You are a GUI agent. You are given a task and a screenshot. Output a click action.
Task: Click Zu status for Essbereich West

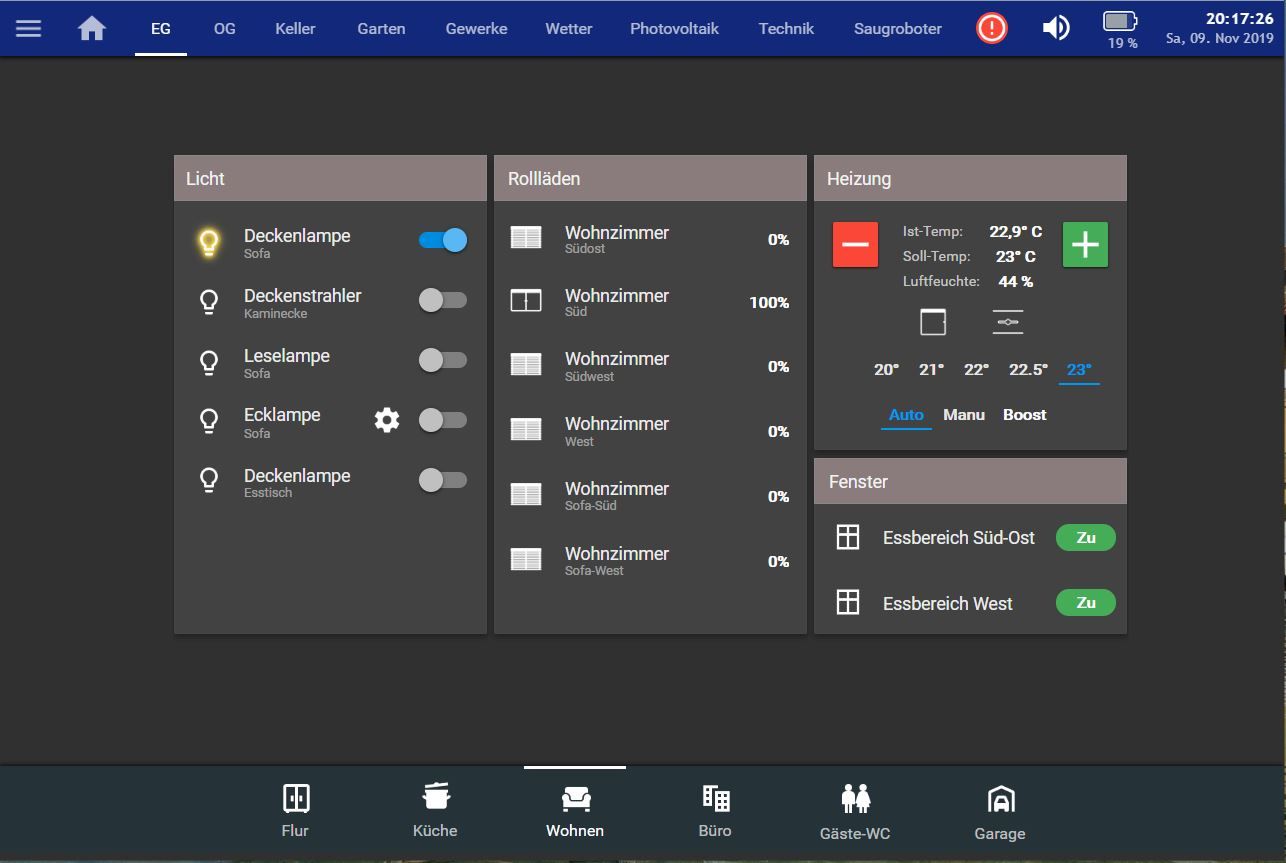tap(1086, 602)
